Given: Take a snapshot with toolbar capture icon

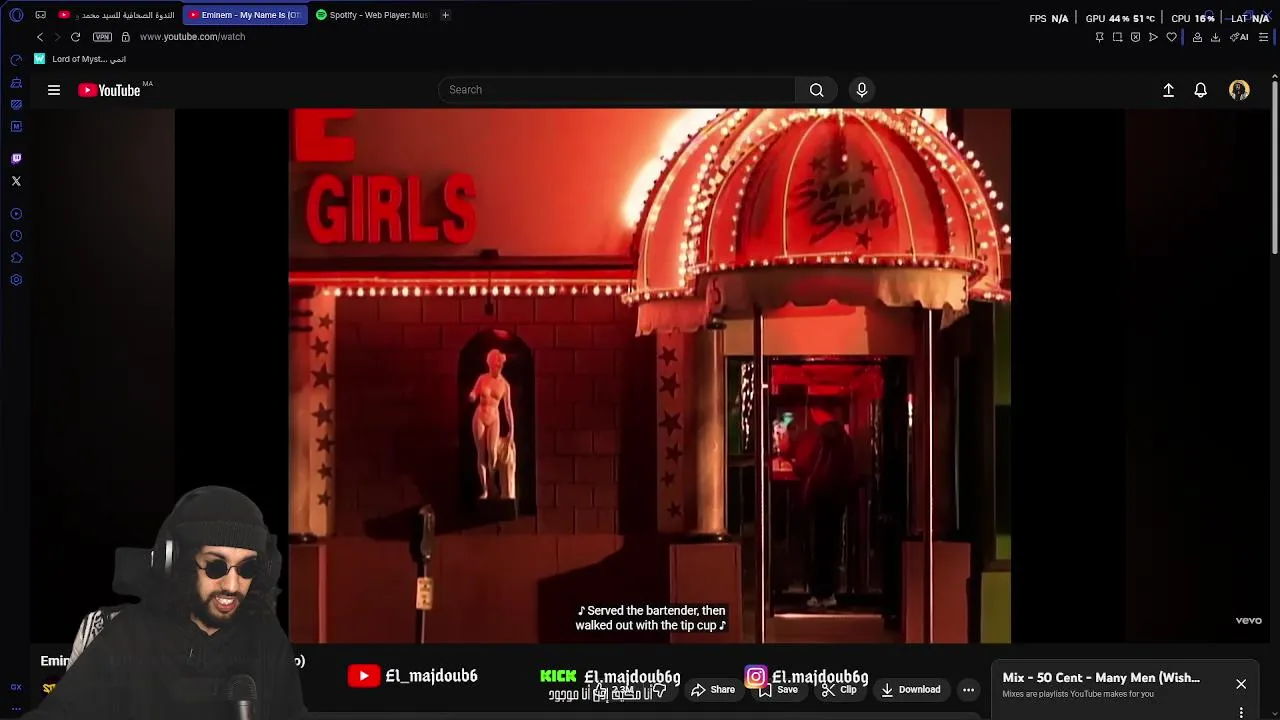Looking at the screenshot, I should pyautogui.click(x=1117, y=37).
